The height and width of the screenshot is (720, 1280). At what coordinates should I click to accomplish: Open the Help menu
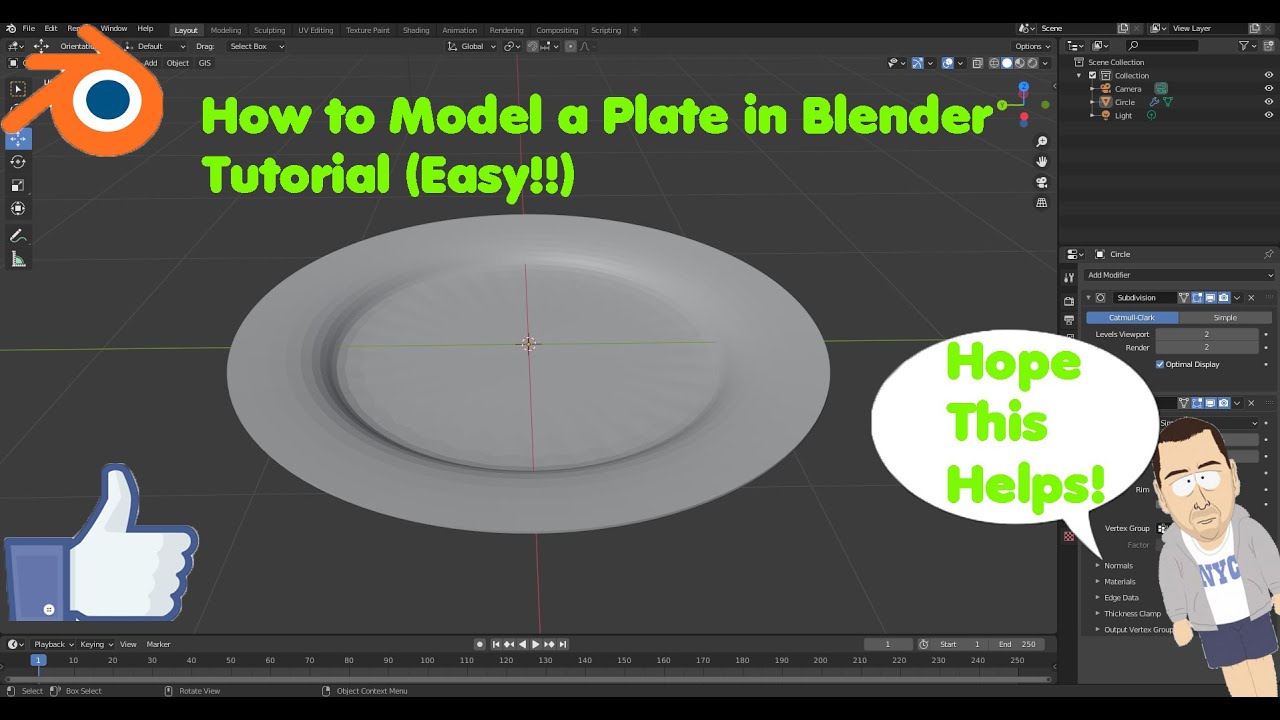[145, 29]
